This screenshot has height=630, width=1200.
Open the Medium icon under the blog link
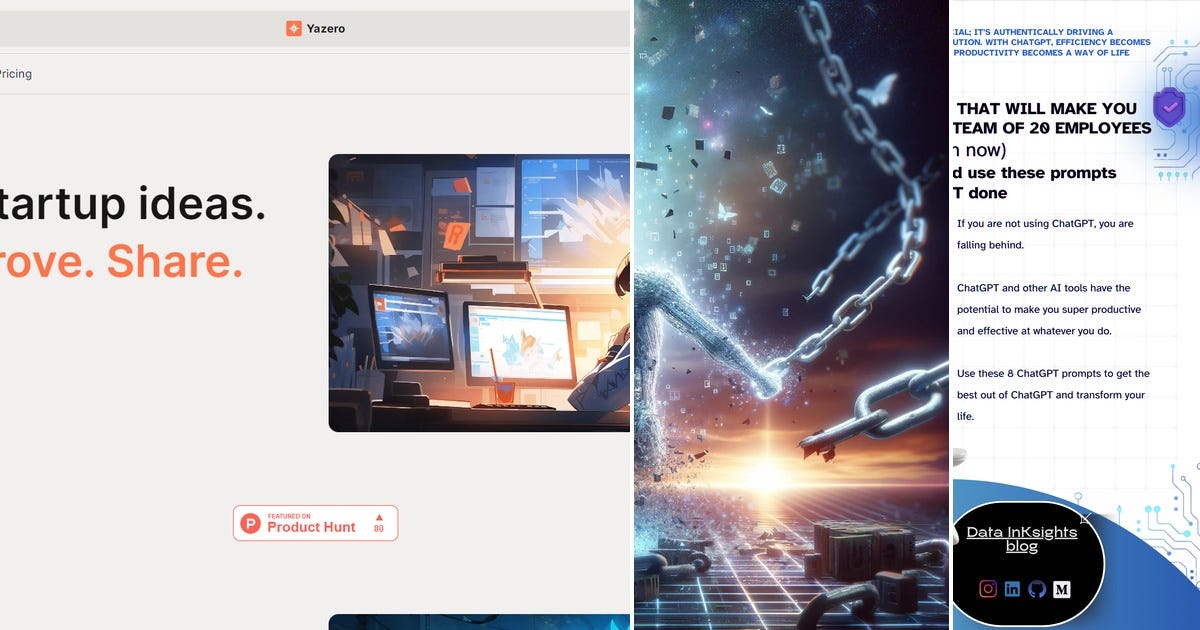pos(1062,589)
